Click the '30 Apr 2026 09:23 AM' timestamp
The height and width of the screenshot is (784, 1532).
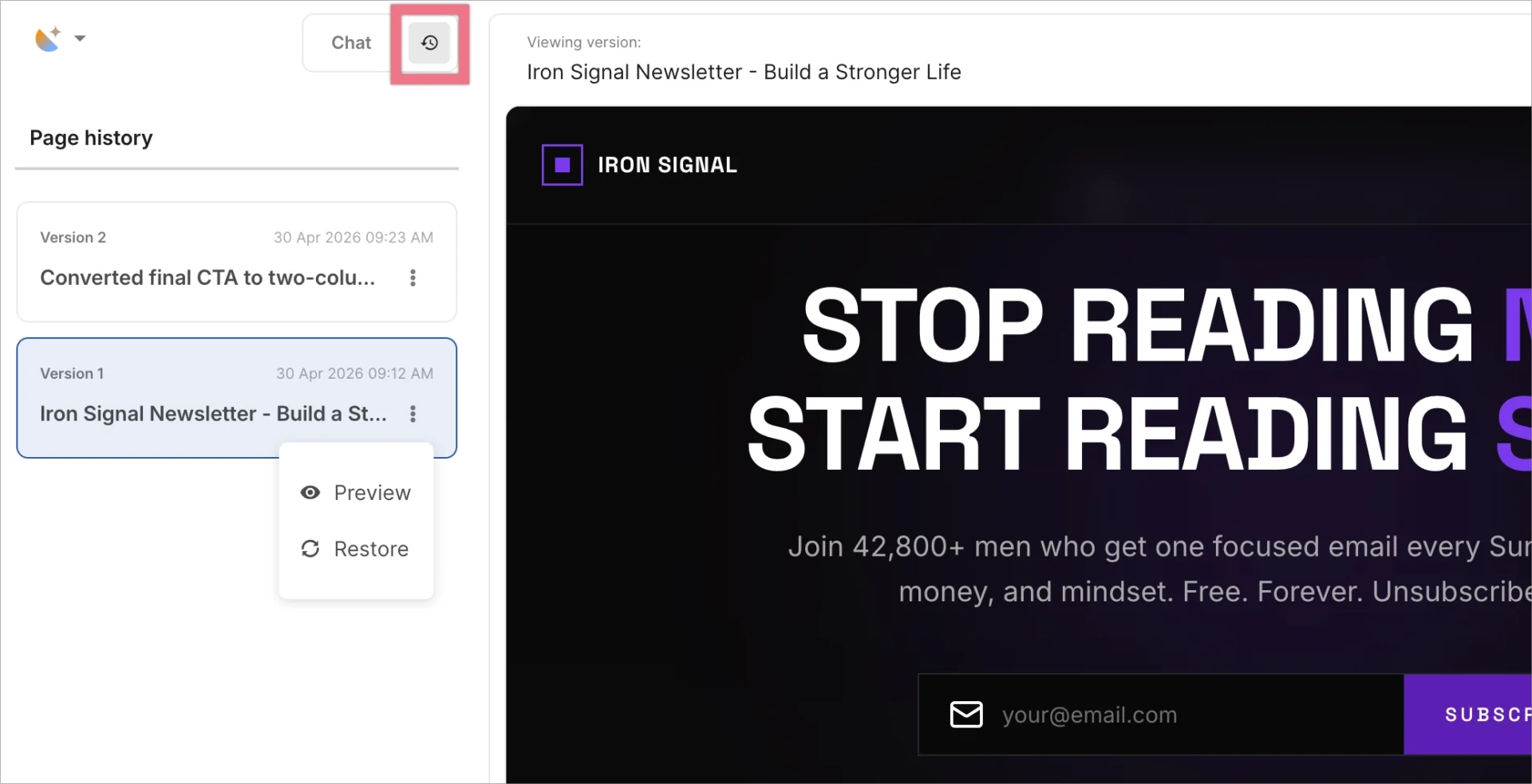(x=353, y=238)
